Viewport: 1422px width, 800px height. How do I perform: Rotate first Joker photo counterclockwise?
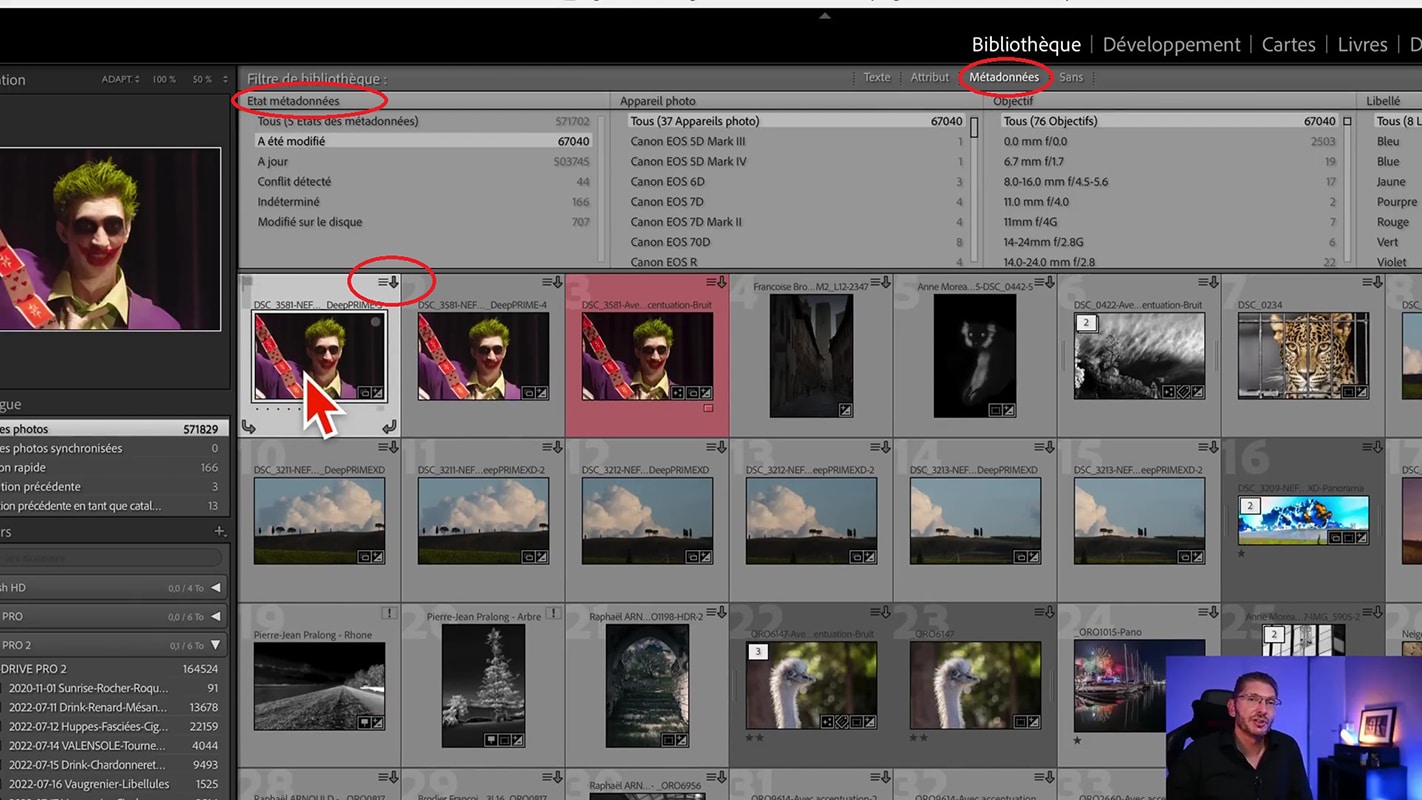point(249,427)
